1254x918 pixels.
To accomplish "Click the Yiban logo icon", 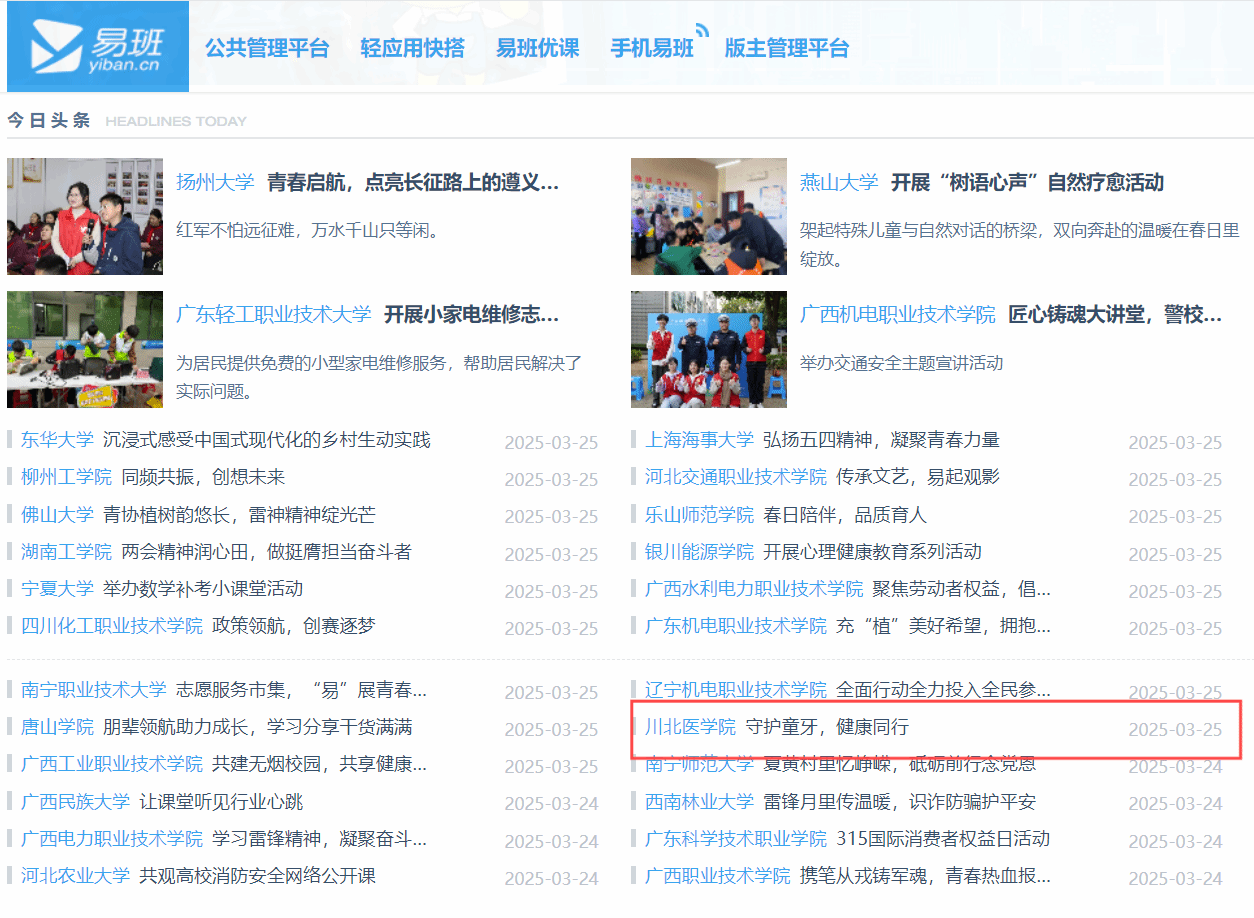I will [x=97, y=47].
